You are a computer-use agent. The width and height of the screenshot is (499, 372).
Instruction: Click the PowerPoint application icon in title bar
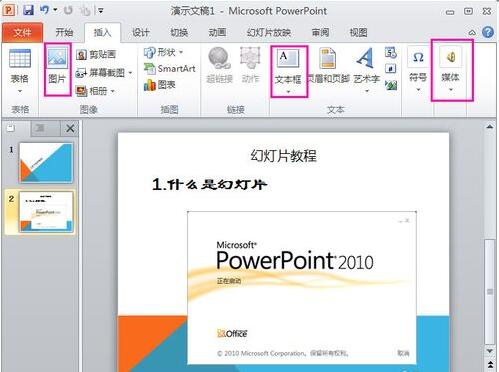pyautogui.click(x=9, y=10)
